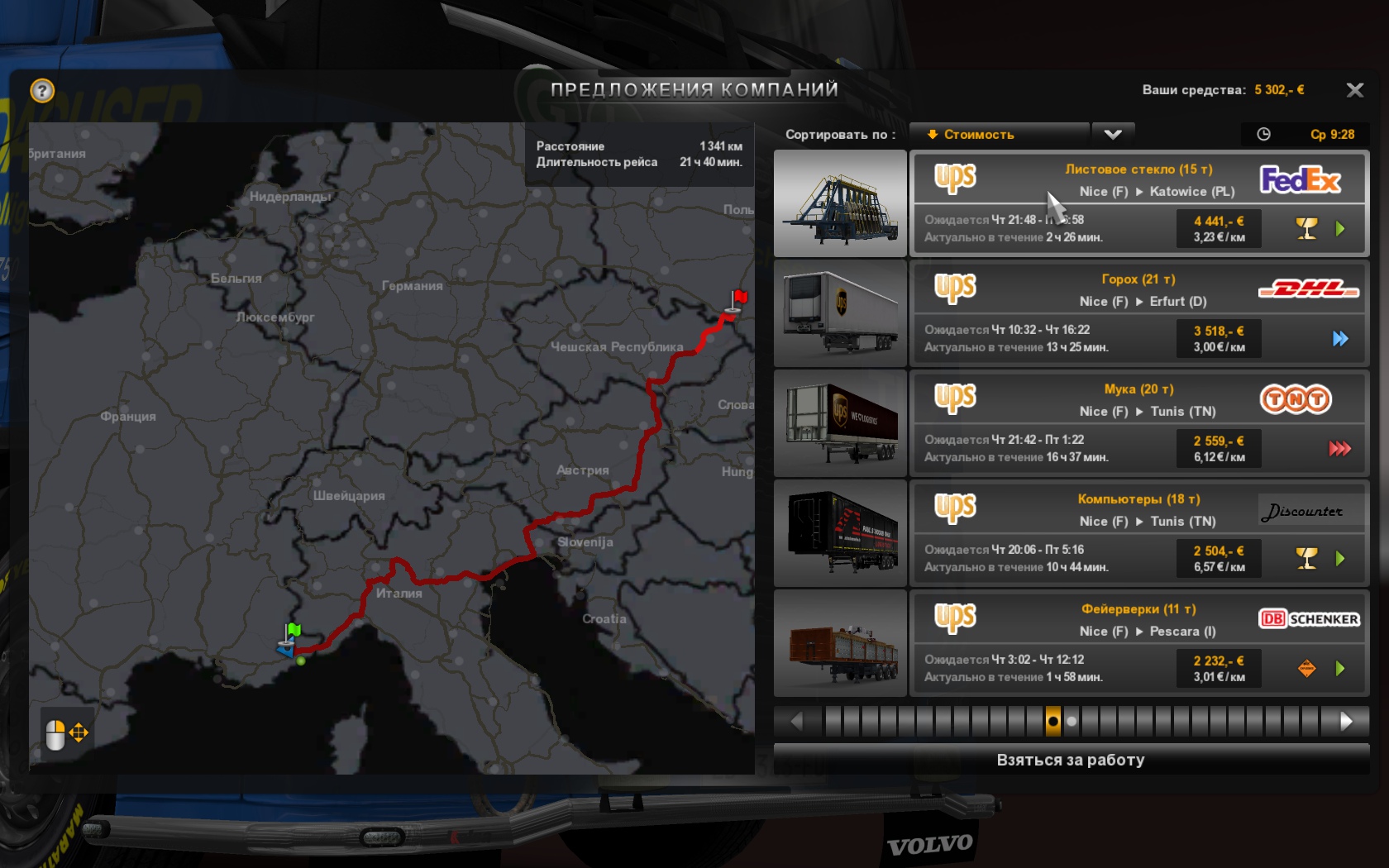Image resolution: width=1389 pixels, height=868 pixels.
Task: Expand sort options with the chevron arrow
Action: pyautogui.click(x=1113, y=134)
